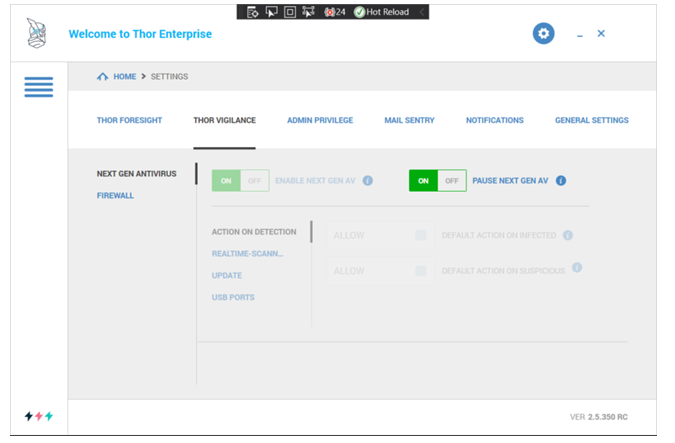Click the Hot Reload check icon

(359, 12)
